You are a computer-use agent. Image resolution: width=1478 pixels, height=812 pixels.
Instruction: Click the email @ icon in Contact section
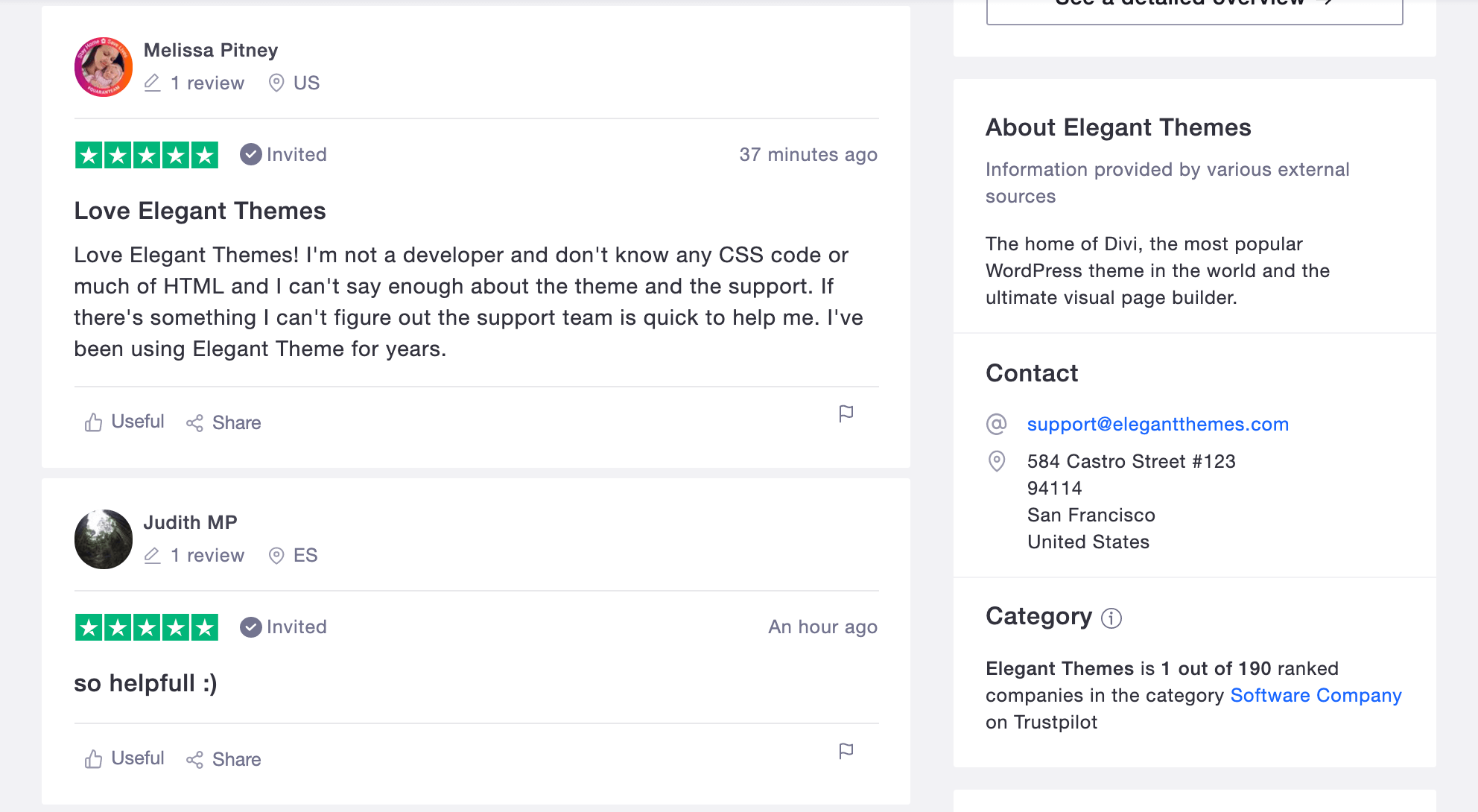tap(996, 423)
